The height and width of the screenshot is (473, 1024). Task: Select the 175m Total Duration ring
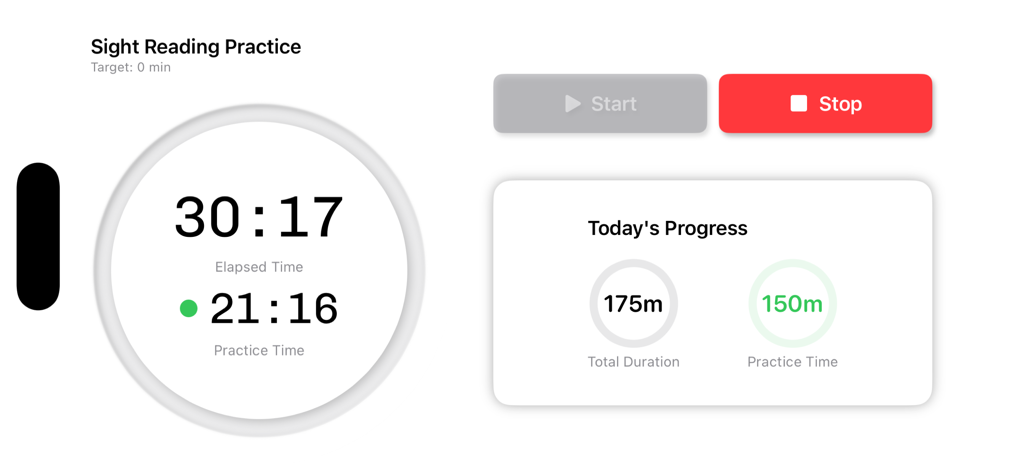tap(633, 304)
